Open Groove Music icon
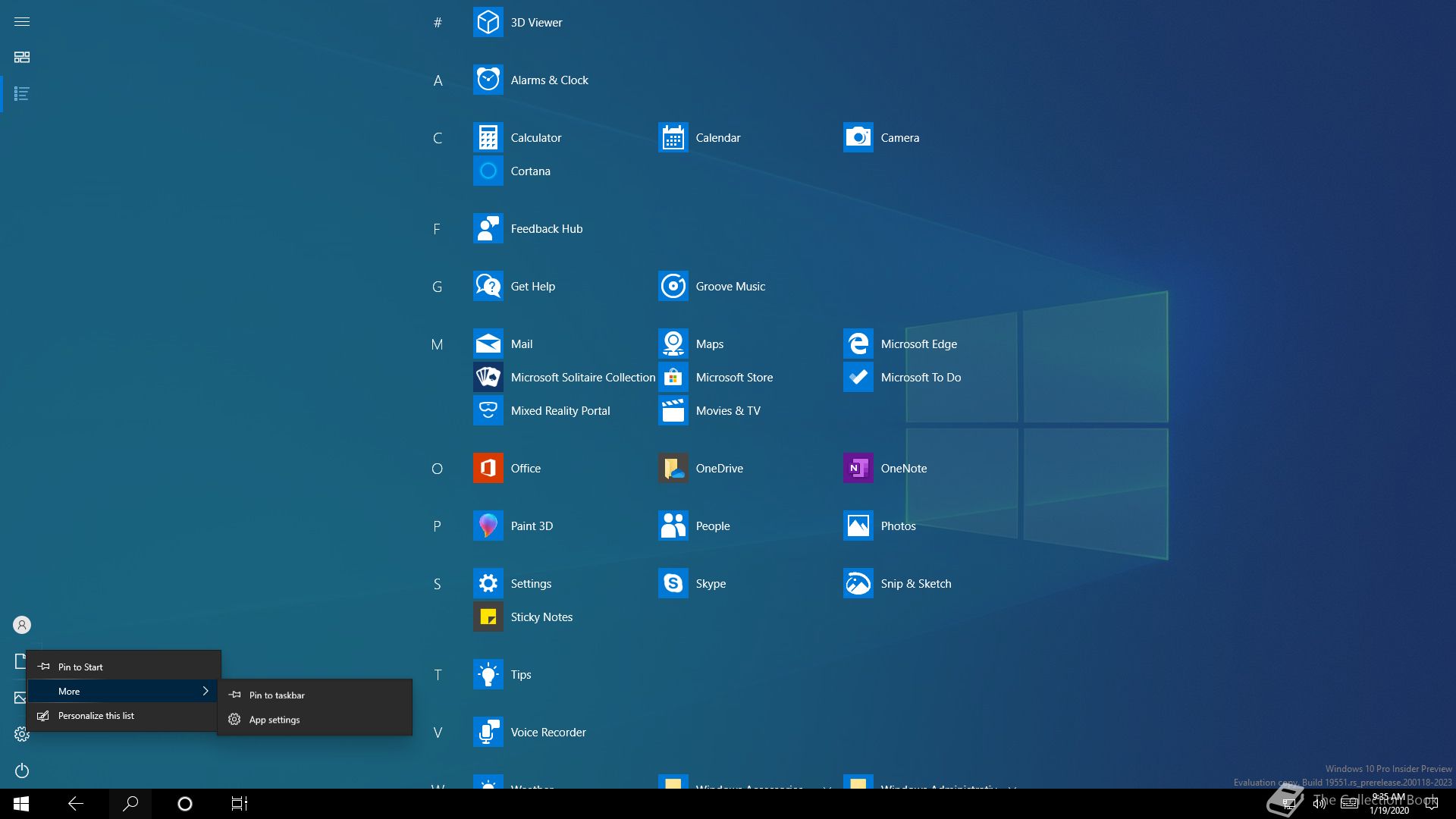The height and width of the screenshot is (819, 1456). click(673, 286)
